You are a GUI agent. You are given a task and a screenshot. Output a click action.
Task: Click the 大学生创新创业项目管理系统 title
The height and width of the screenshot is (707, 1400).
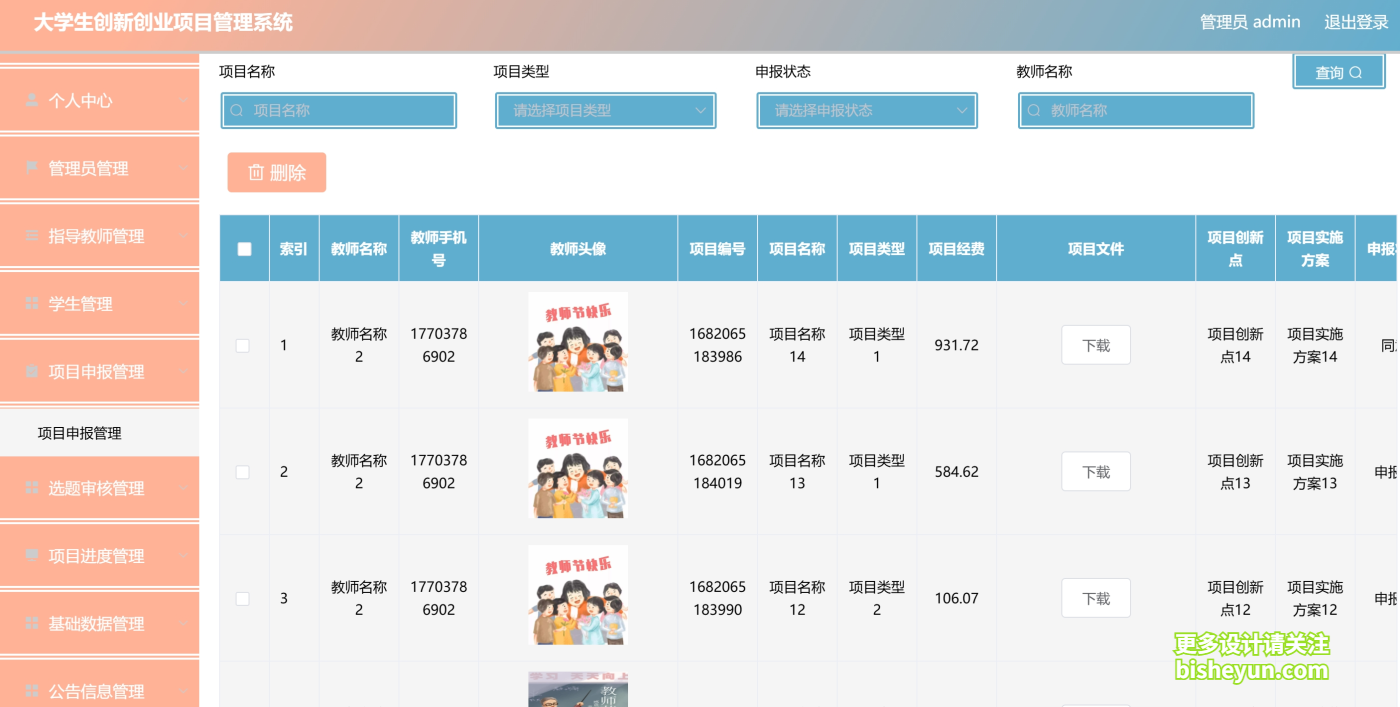(163, 22)
